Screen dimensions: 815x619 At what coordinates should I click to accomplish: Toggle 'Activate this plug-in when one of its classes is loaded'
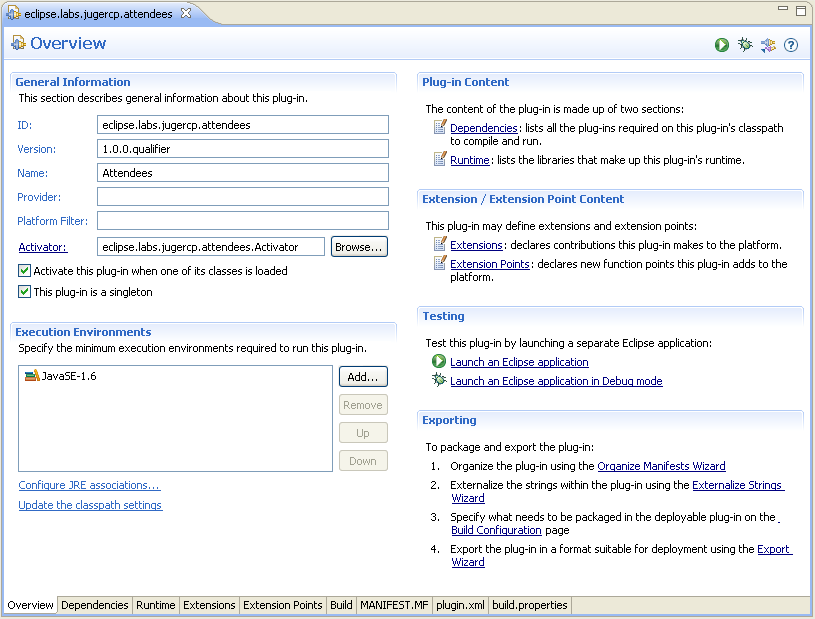(x=24, y=270)
